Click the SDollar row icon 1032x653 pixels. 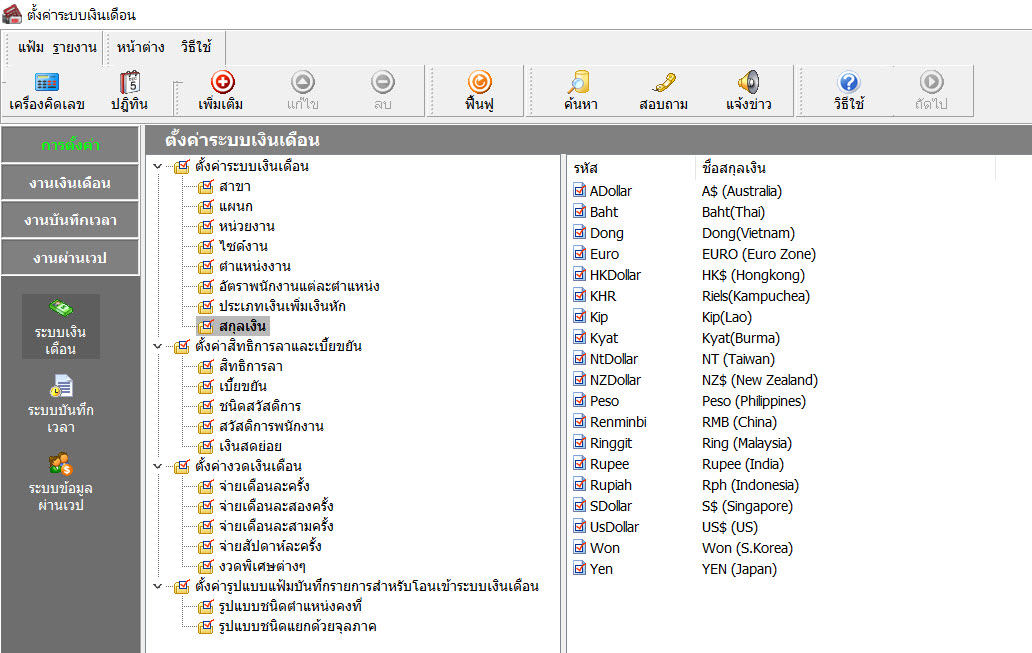pyautogui.click(x=579, y=506)
